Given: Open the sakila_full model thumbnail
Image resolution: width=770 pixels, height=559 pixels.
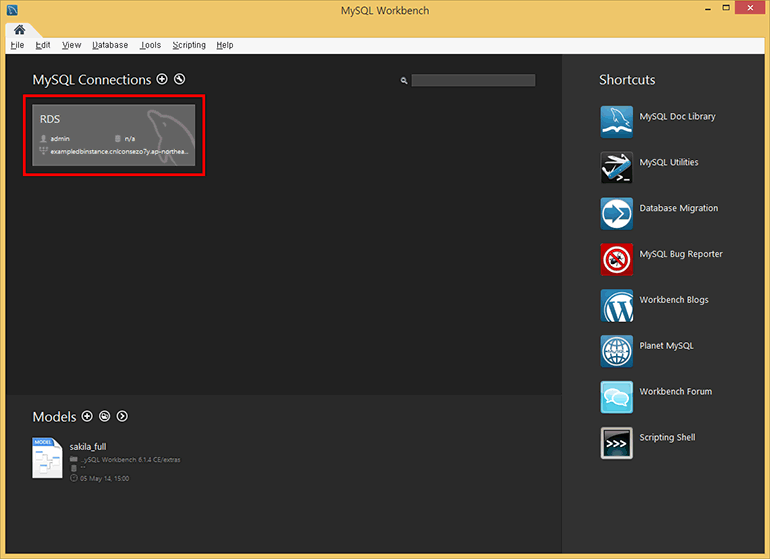Looking at the screenshot, I should [47, 458].
